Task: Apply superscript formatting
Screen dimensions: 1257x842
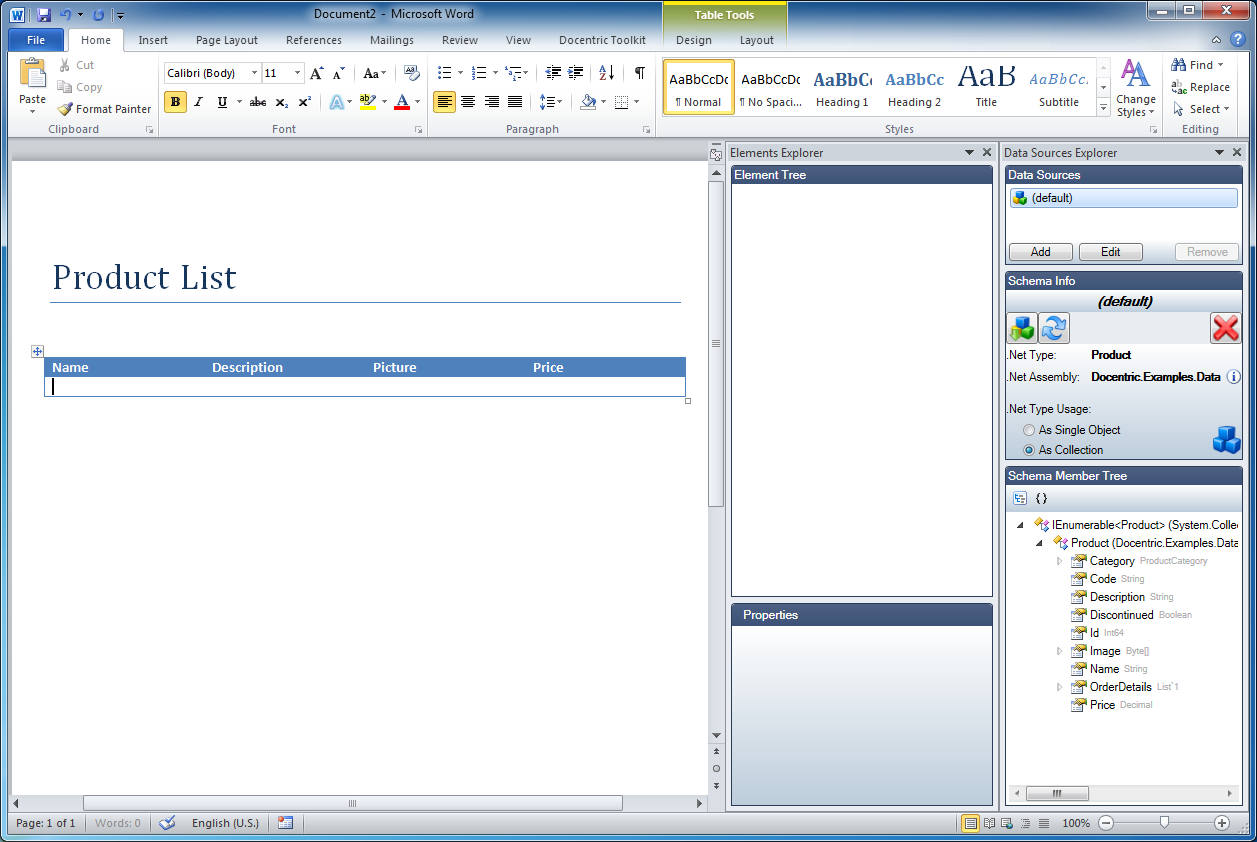Action: pyautogui.click(x=304, y=102)
